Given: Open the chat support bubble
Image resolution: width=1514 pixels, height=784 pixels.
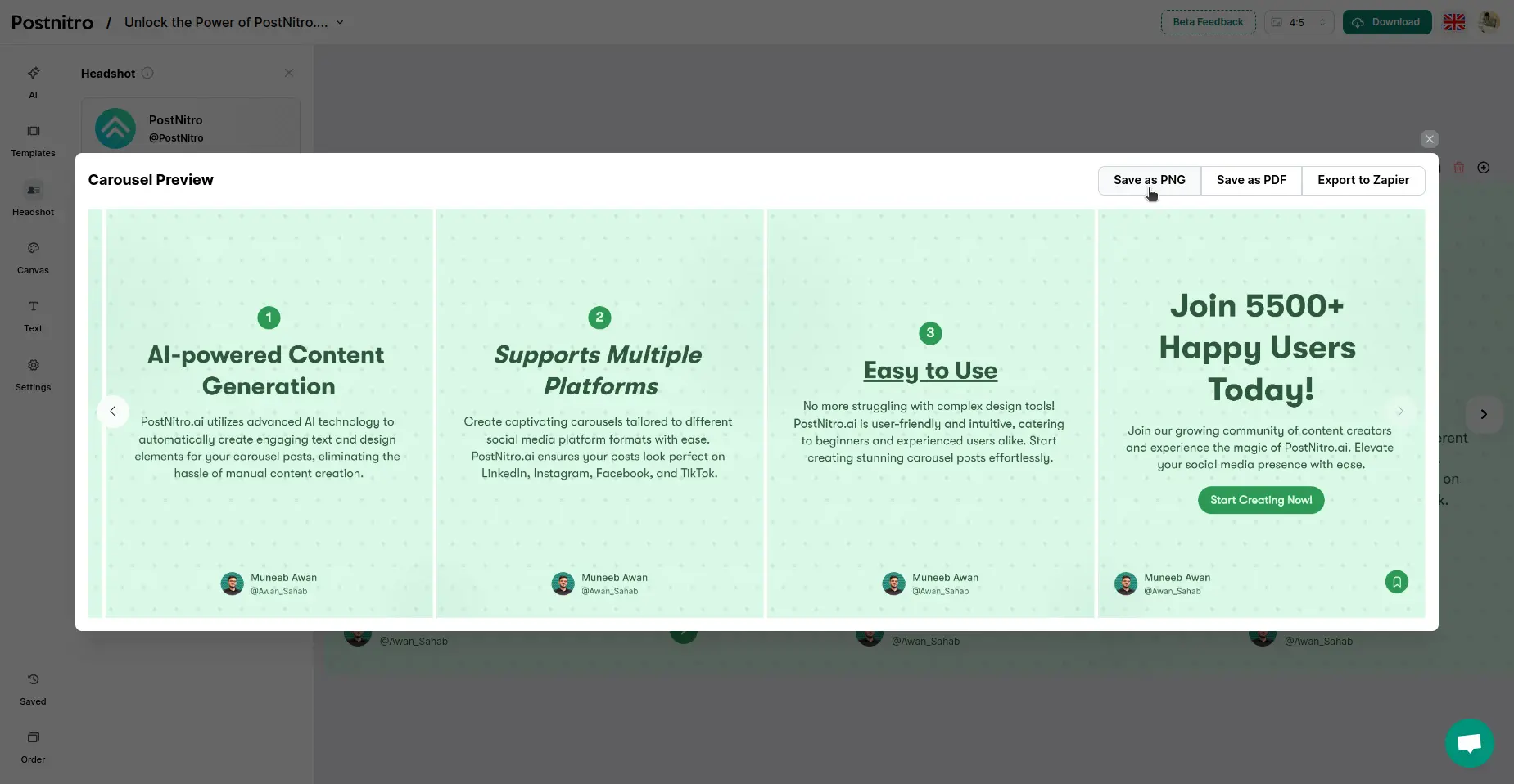Looking at the screenshot, I should point(1470,743).
